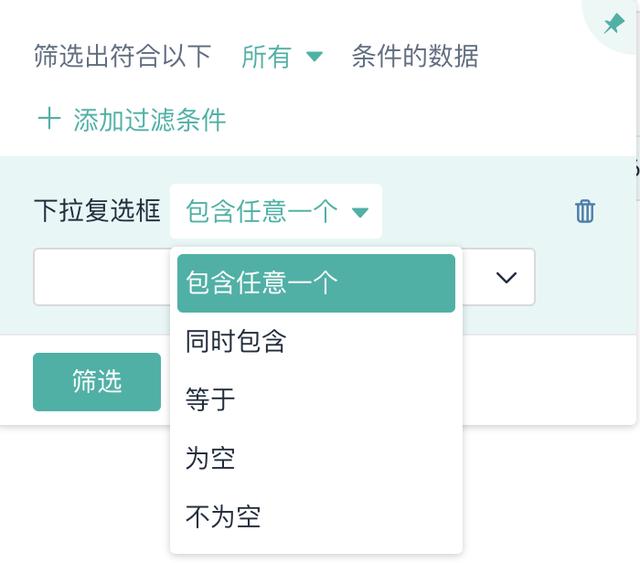Click the 所有 match-mode label
The width and height of the screenshot is (640, 563).
(265, 57)
